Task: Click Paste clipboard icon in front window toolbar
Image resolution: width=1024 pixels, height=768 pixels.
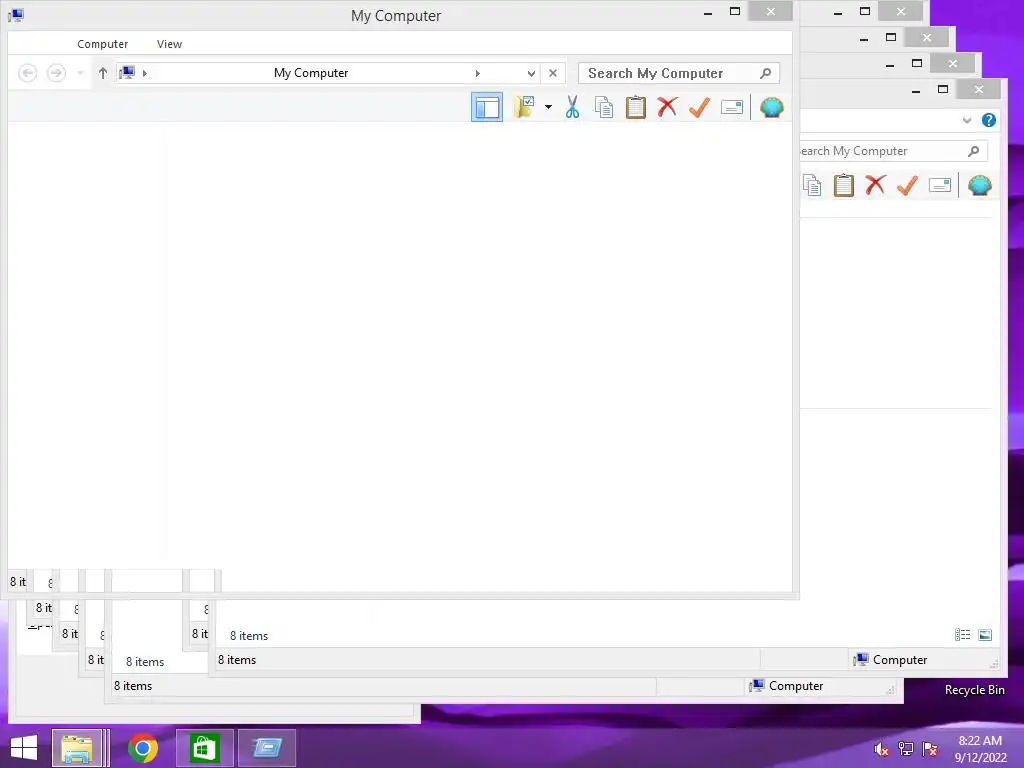Action: pyautogui.click(x=635, y=107)
